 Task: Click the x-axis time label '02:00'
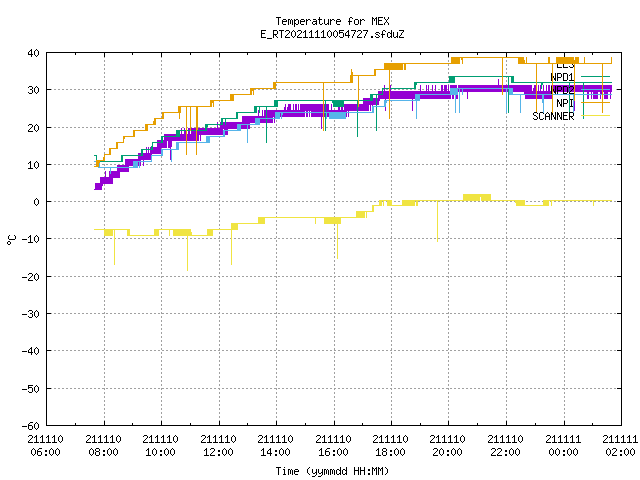pos(621,452)
